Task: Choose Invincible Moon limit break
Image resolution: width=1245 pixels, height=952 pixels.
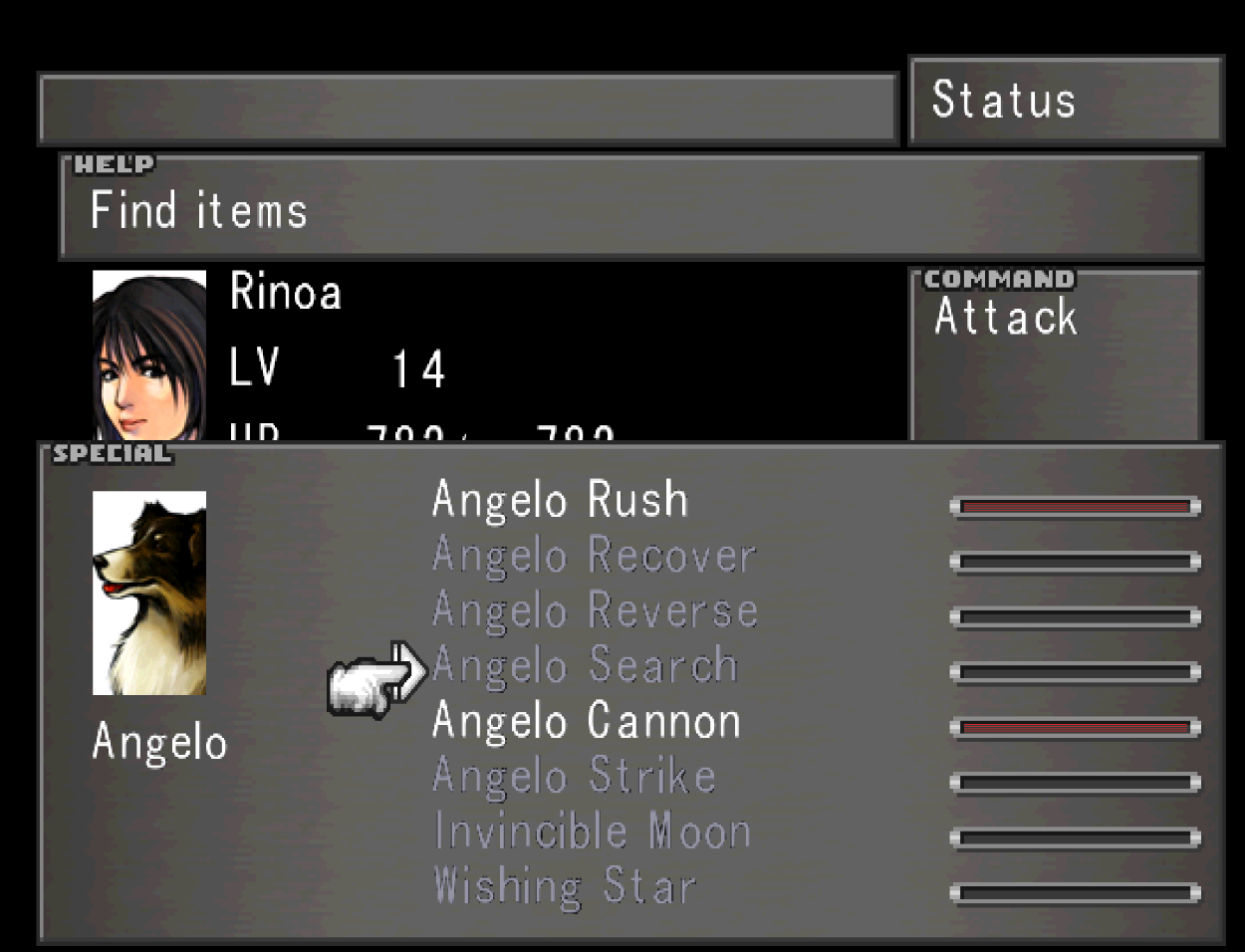Action: pyautogui.click(x=593, y=832)
